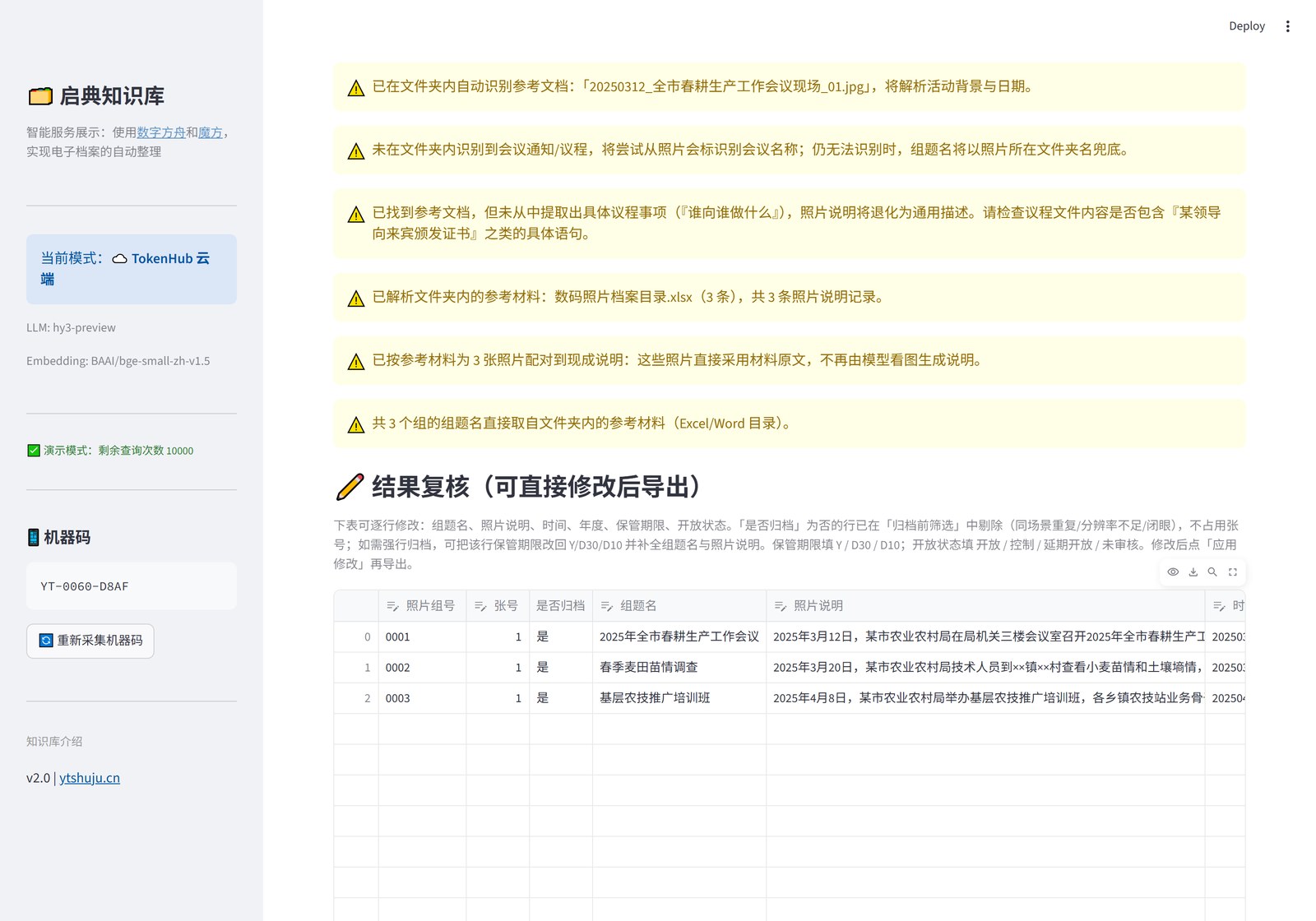Viewport: 1316px width, 921px height.
Task: Select cell 春季麦田苗情调查
Action: pyautogui.click(x=679, y=667)
